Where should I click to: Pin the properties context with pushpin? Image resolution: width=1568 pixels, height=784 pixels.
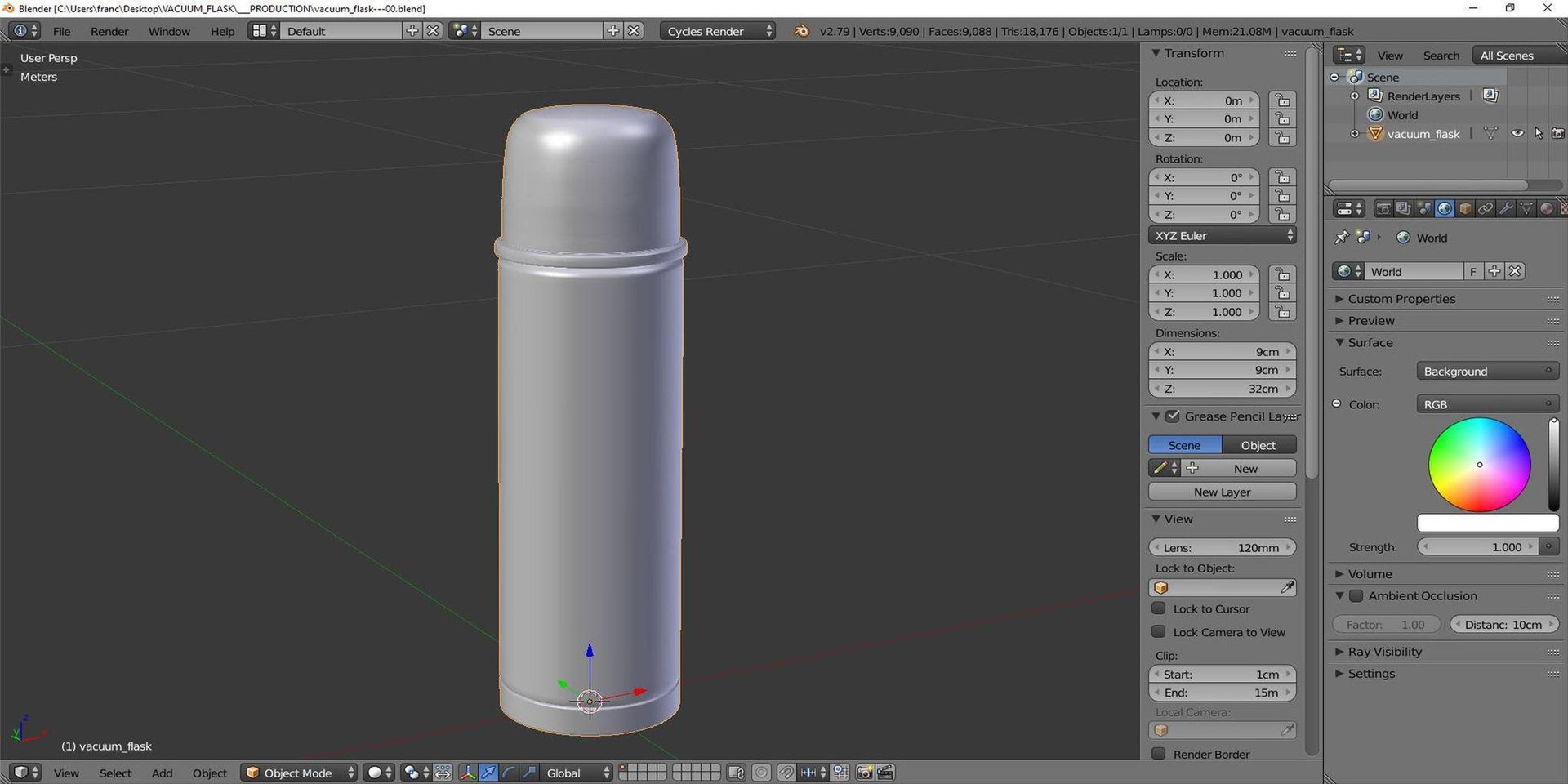coord(1341,238)
